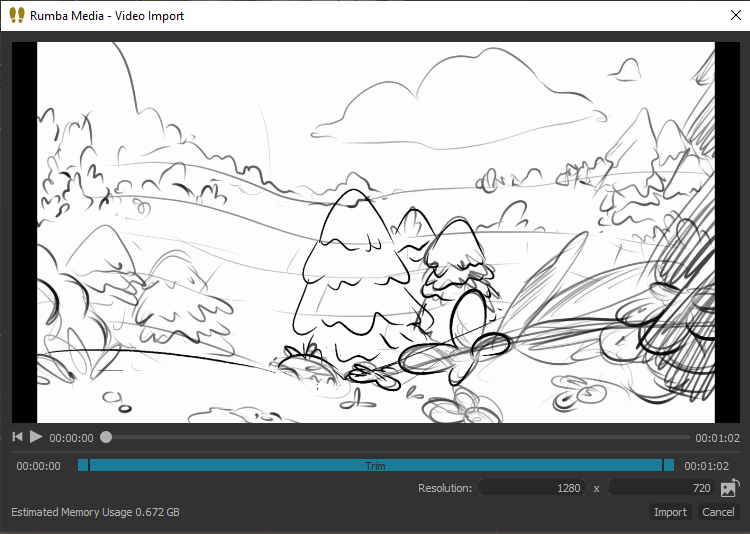This screenshot has width=750, height=534.
Task: Click Estimated Memory Usage 0.672 GB text
Action: tap(96, 512)
